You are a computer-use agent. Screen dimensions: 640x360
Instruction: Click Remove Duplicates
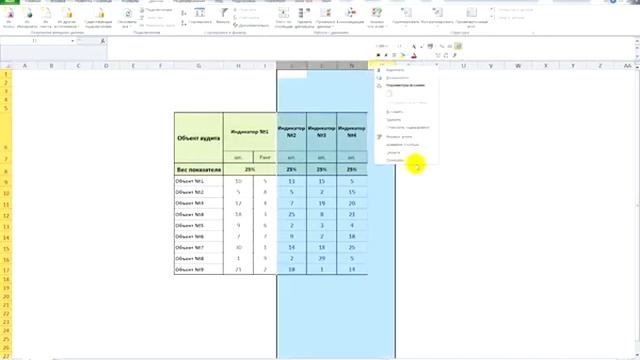304,18
